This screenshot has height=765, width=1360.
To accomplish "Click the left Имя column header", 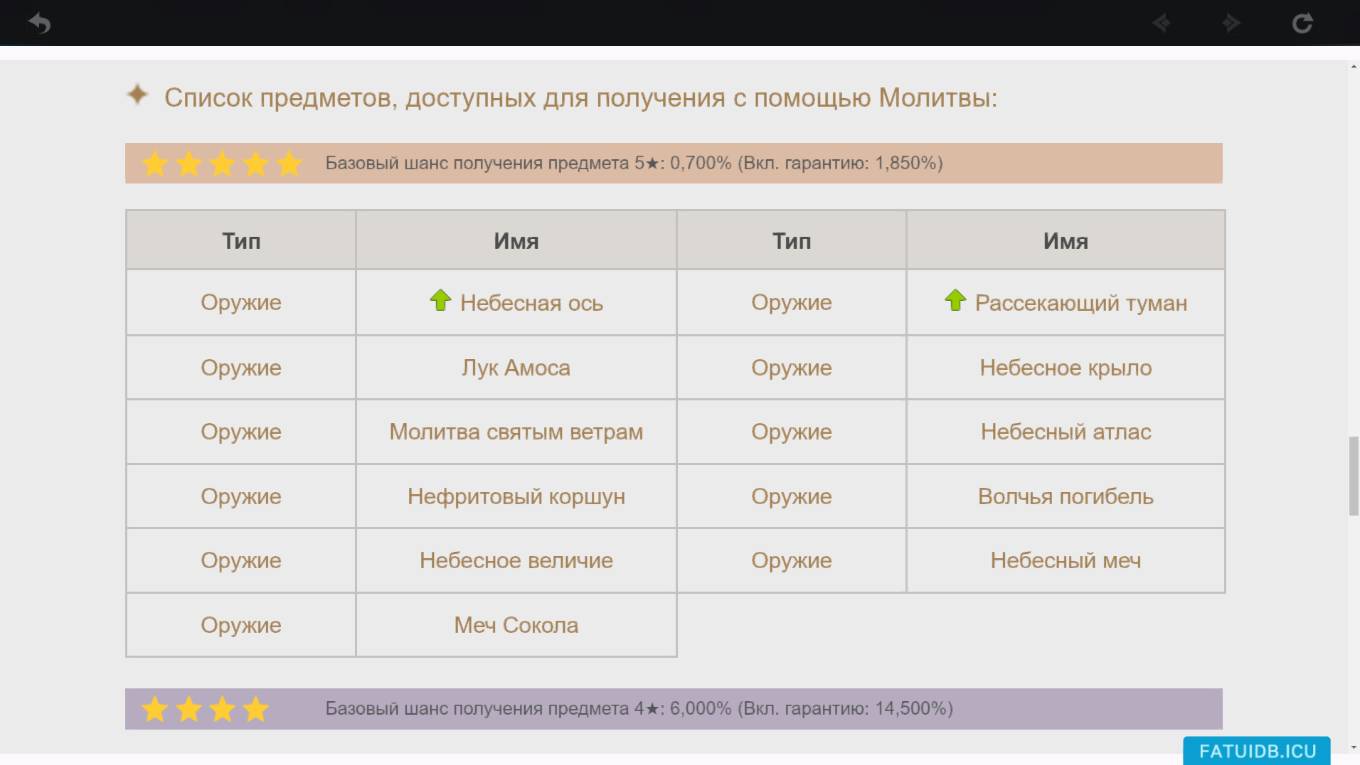I will click(516, 240).
